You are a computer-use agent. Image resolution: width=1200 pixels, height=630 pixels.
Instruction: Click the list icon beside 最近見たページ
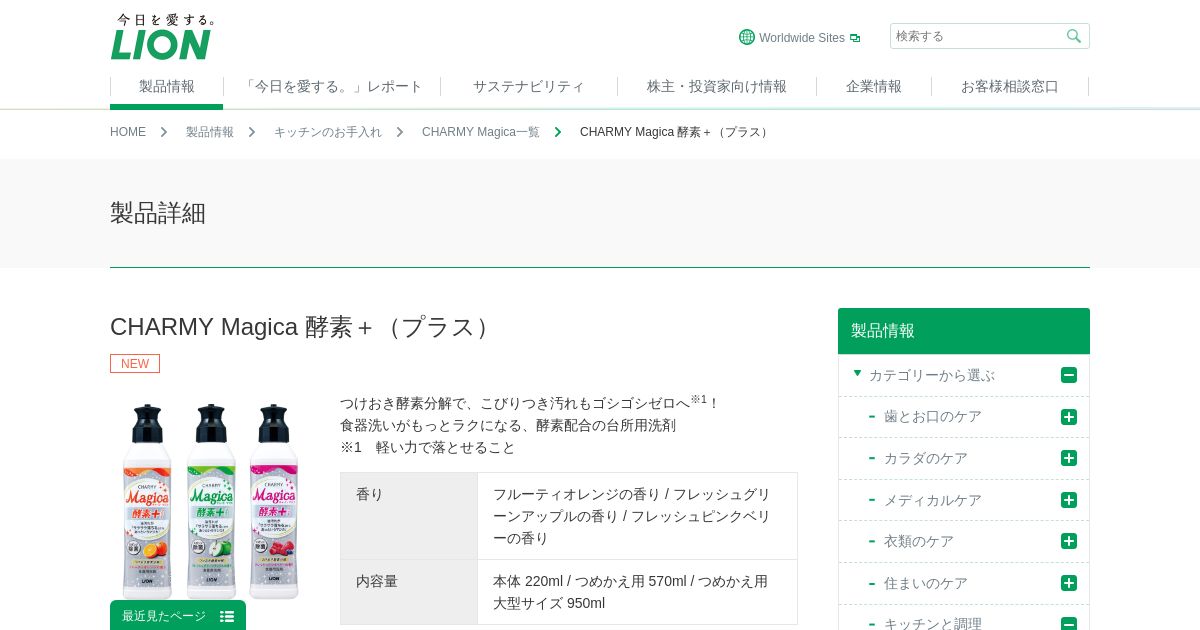[x=227, y=616]
